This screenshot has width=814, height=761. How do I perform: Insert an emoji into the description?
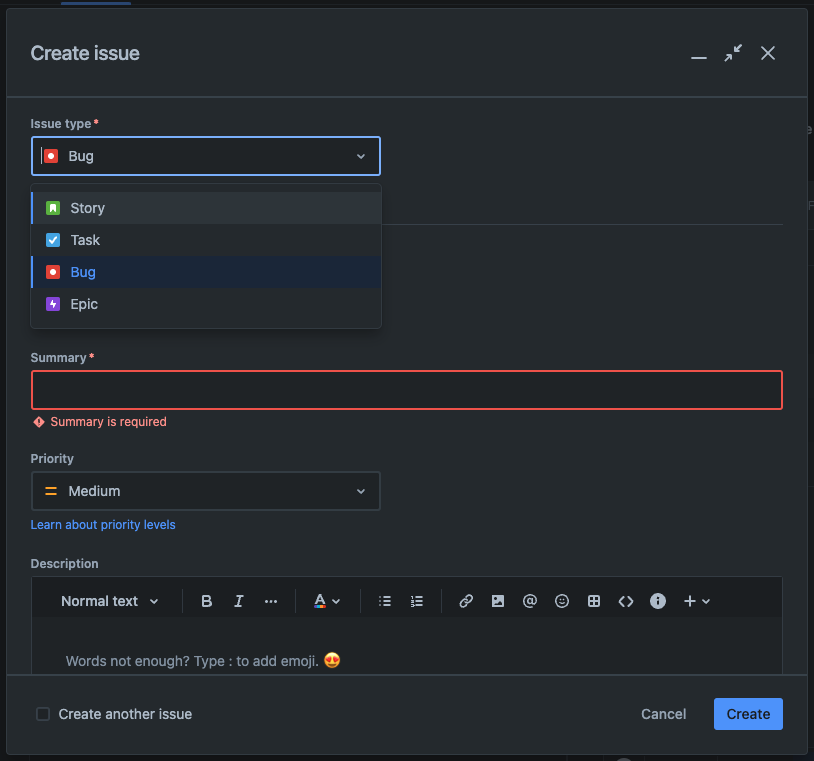562,601
